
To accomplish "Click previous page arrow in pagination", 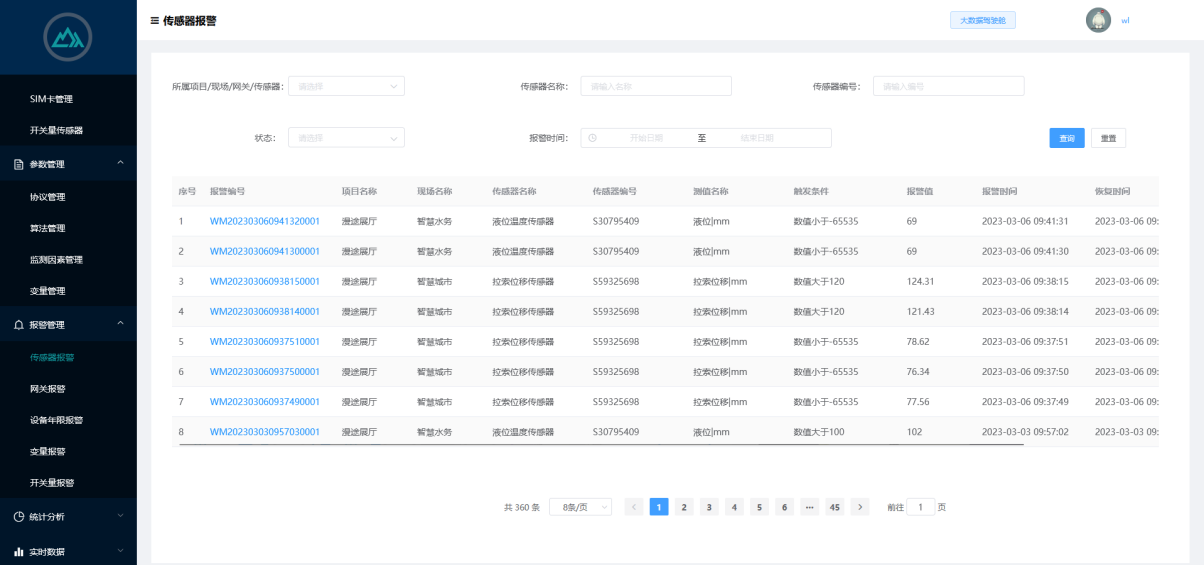I will [634, 507].
